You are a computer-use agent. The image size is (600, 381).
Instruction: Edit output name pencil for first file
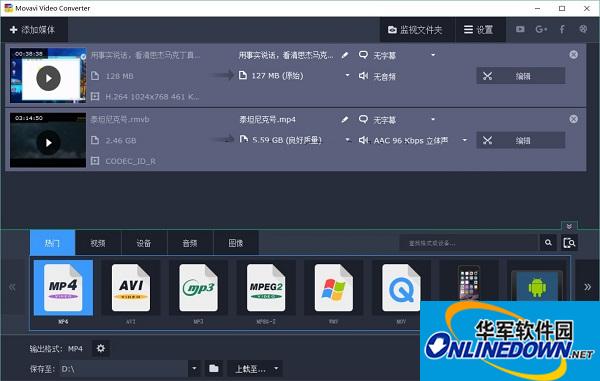coord(345,55)
